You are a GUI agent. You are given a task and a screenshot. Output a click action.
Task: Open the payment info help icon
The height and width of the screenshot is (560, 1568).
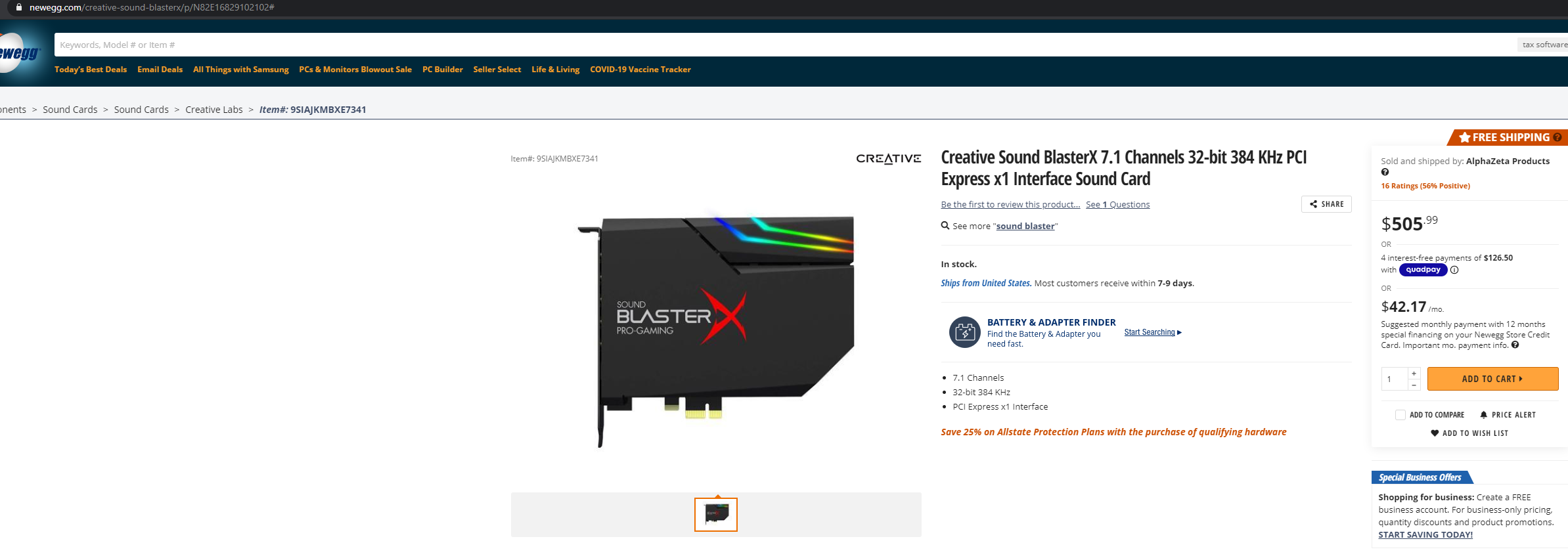coord(1515,345)
